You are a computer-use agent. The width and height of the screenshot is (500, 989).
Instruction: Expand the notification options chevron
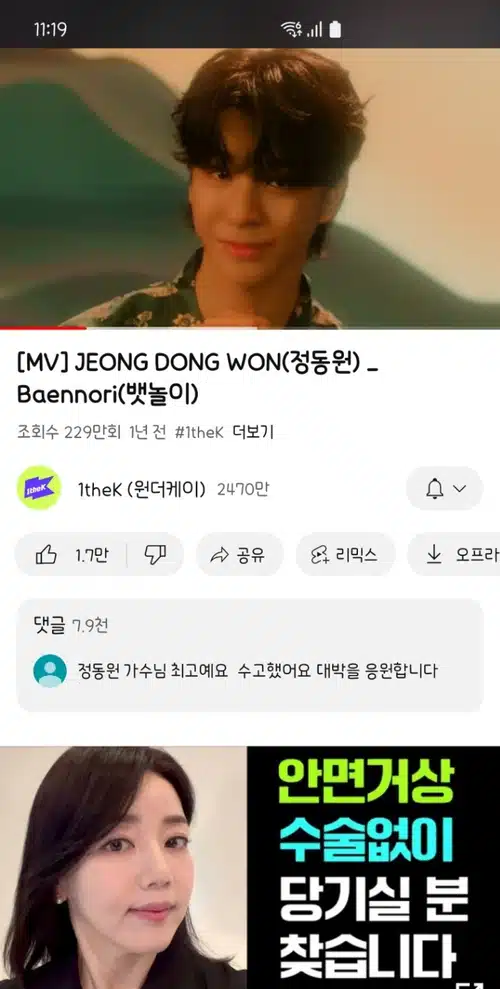[460, 488]
